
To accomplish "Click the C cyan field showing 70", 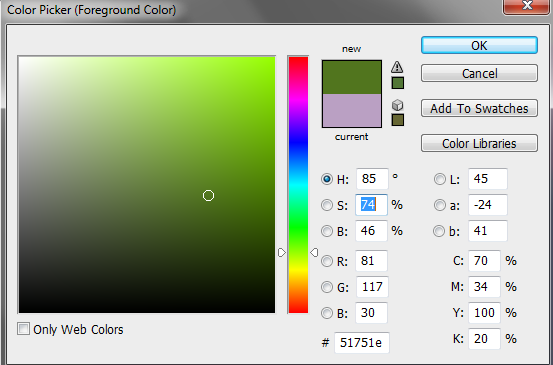I will [485, 261].
